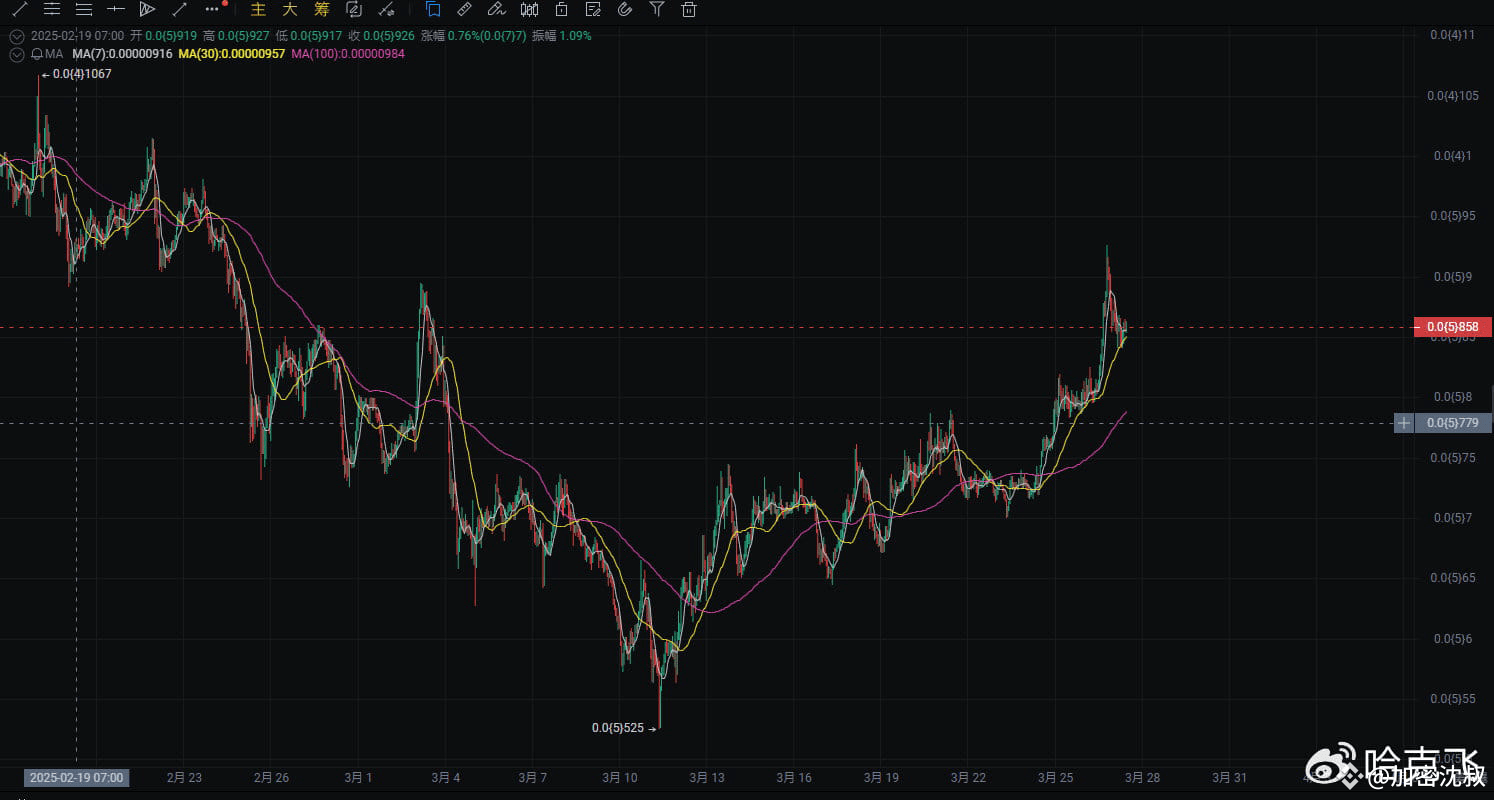This screenshot has height=800, width=1494.
Task: Click the blue highlighted bookmark icon
Action: 433,9
